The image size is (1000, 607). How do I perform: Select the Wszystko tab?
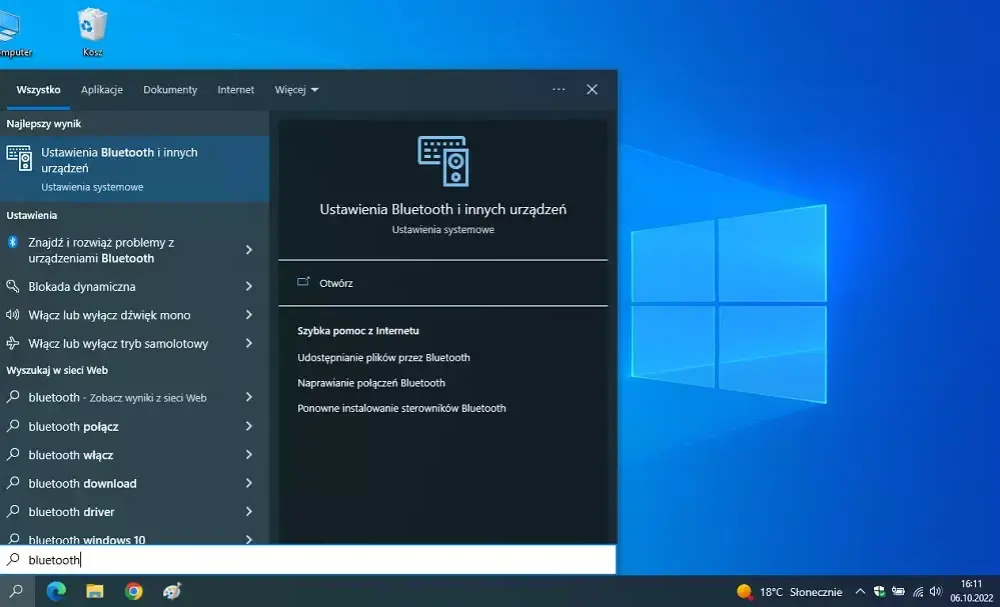point(38,90)
